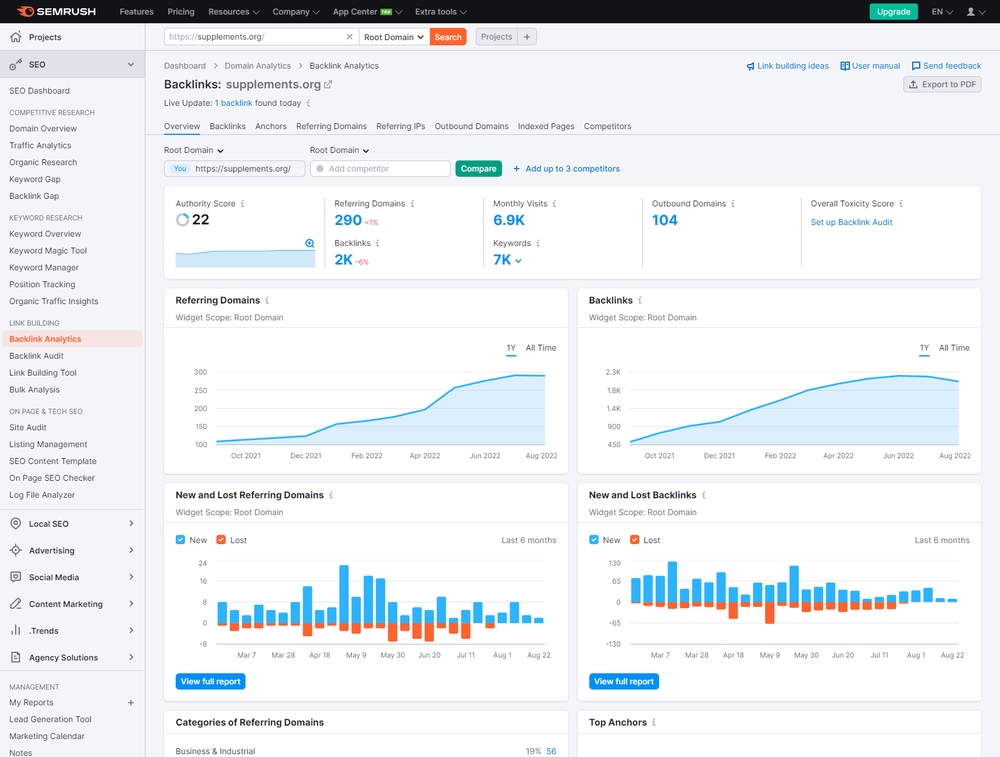Screen dimensions: 1000x757
Task: Switch to the Anchors tab
Action: point(271,127)
